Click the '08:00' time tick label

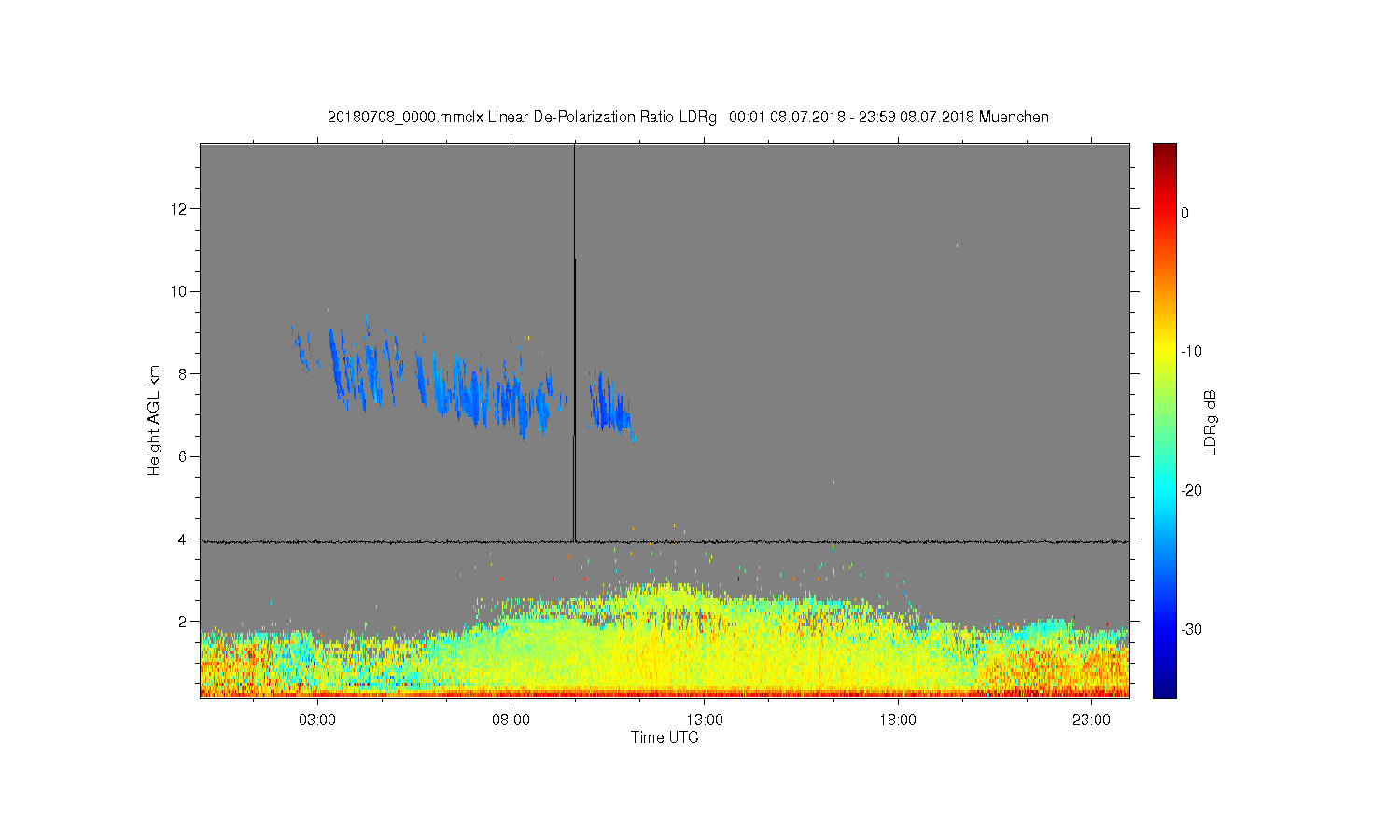(511, 721)
